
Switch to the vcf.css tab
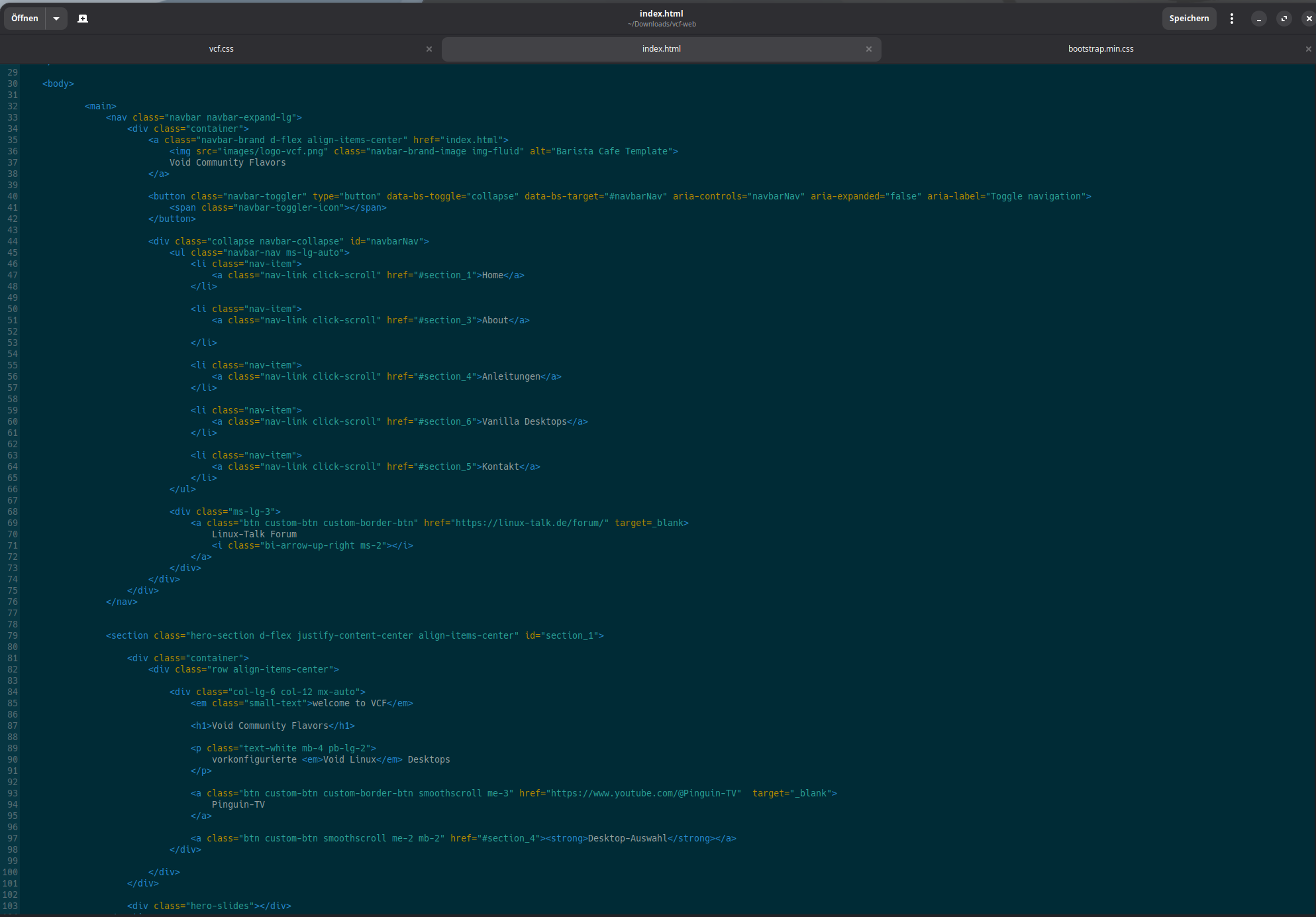[x=221, y=49]
